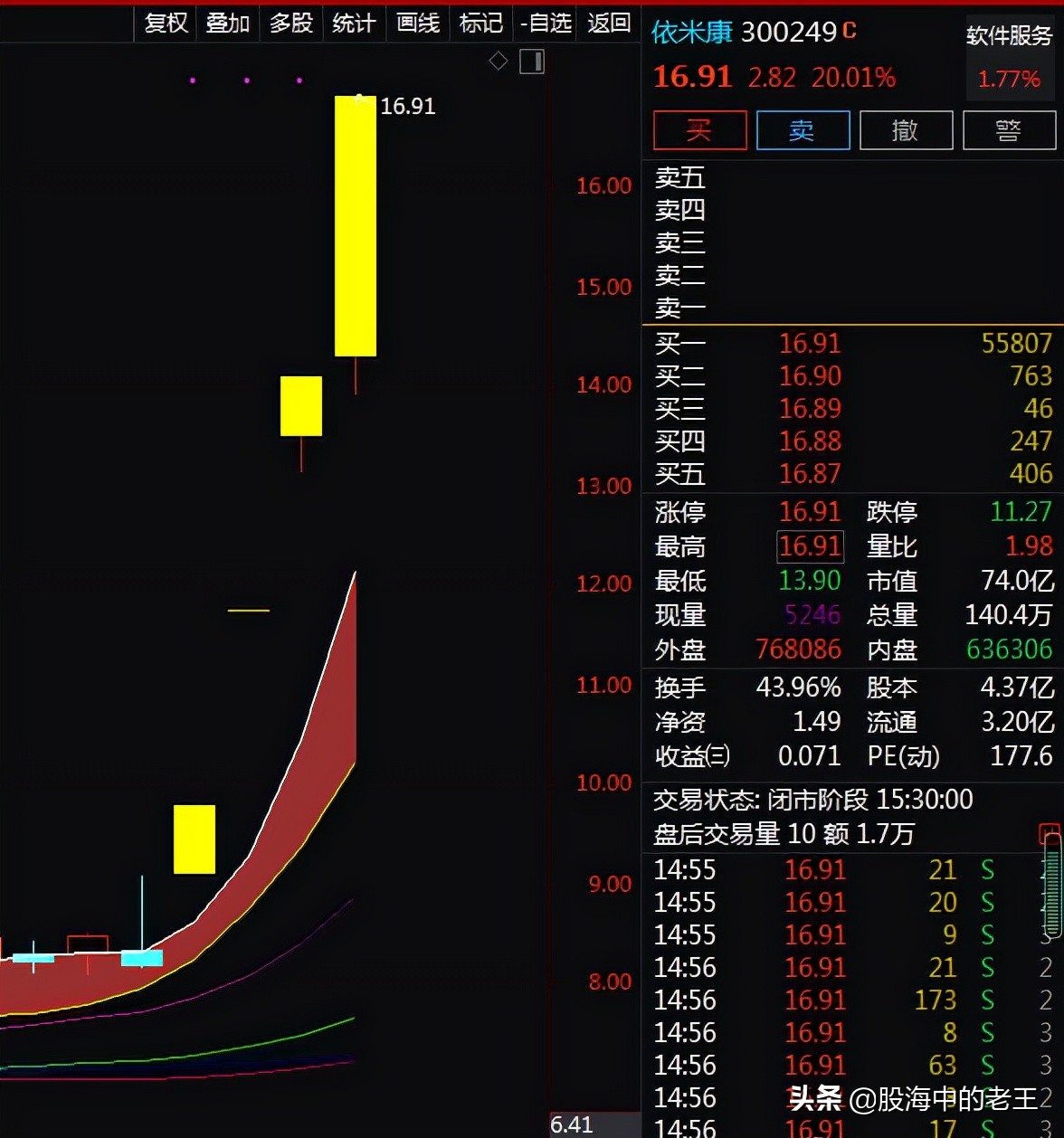Click the 买一 volume 55807
Viewport: 1064px width, 1138px height.
1017,344
